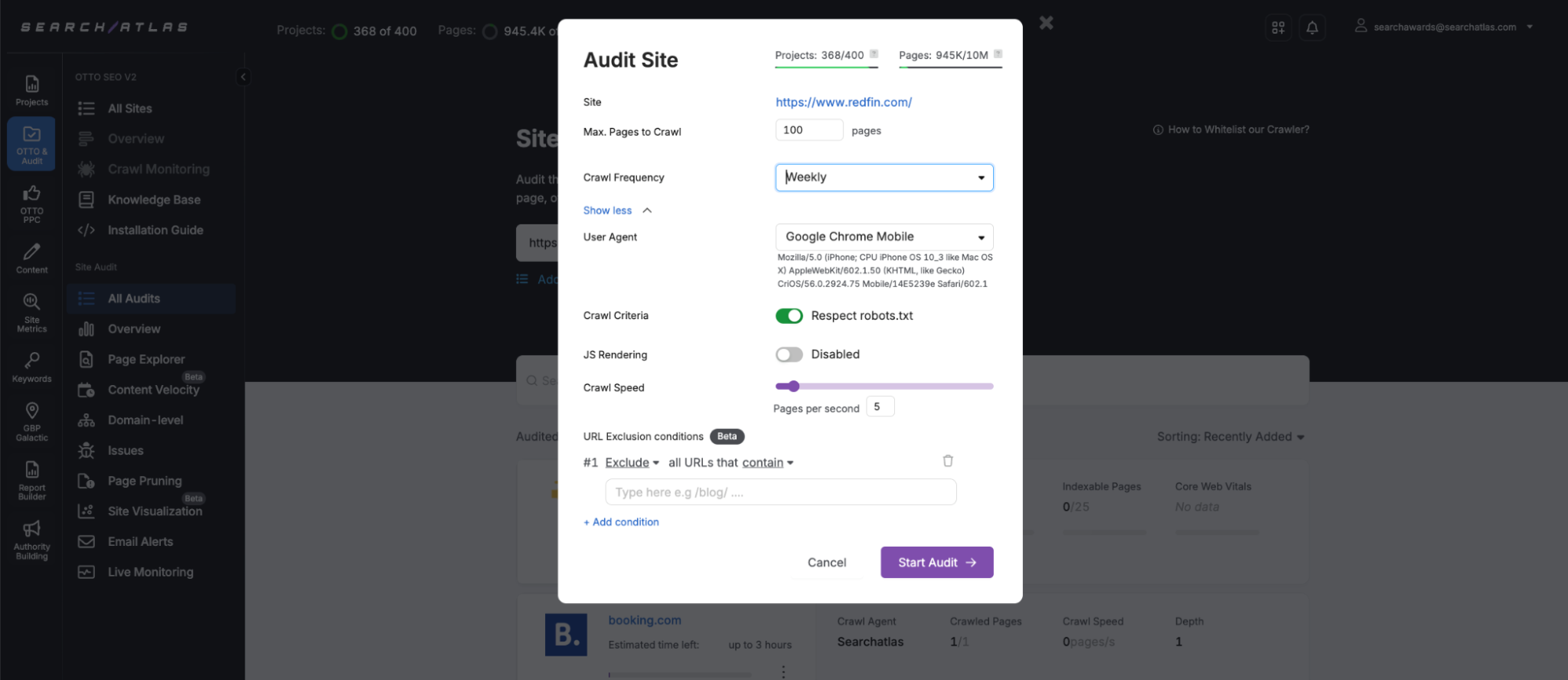Collapse the sidebar with the chevron arrow
The width and height of the screenshot is (1568, 680).
point(243,77)
